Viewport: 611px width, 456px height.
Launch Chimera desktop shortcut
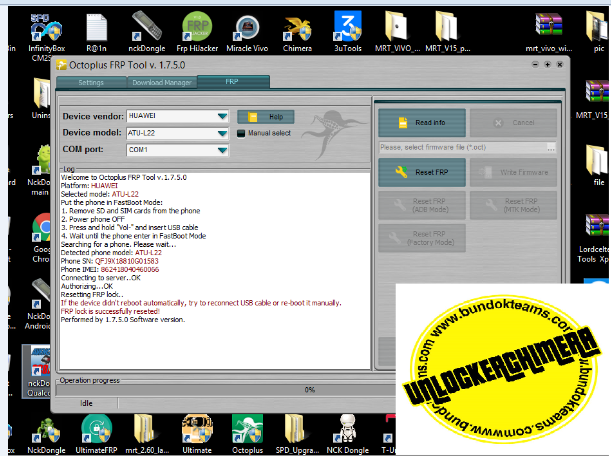(297, 33)
